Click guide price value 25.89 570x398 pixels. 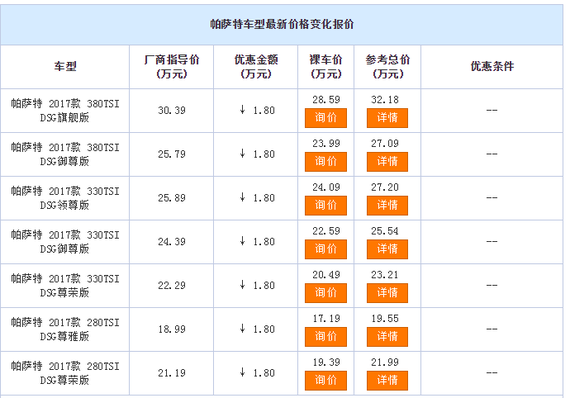172,198
